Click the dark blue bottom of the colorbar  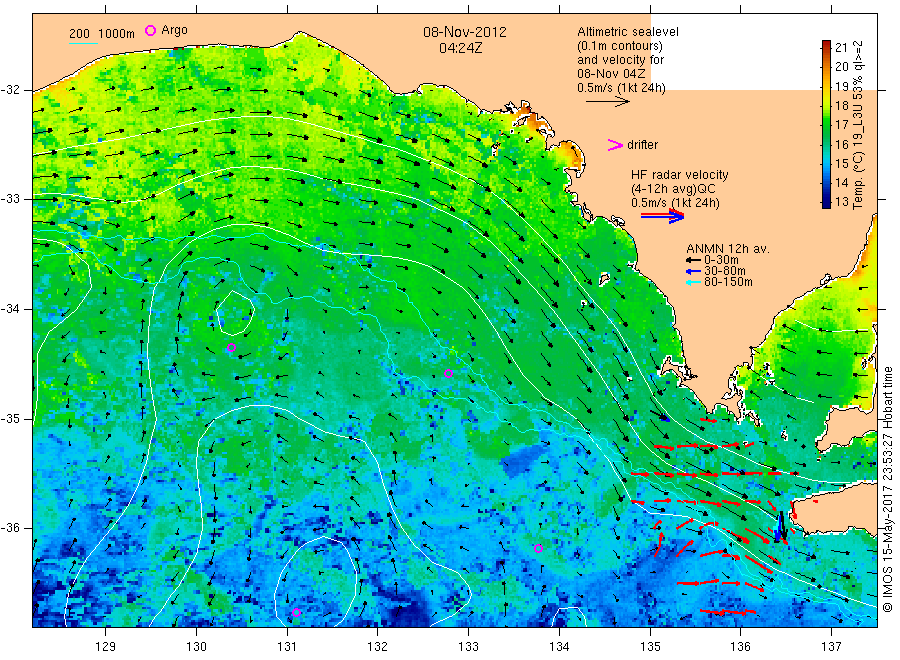point(827,202)
